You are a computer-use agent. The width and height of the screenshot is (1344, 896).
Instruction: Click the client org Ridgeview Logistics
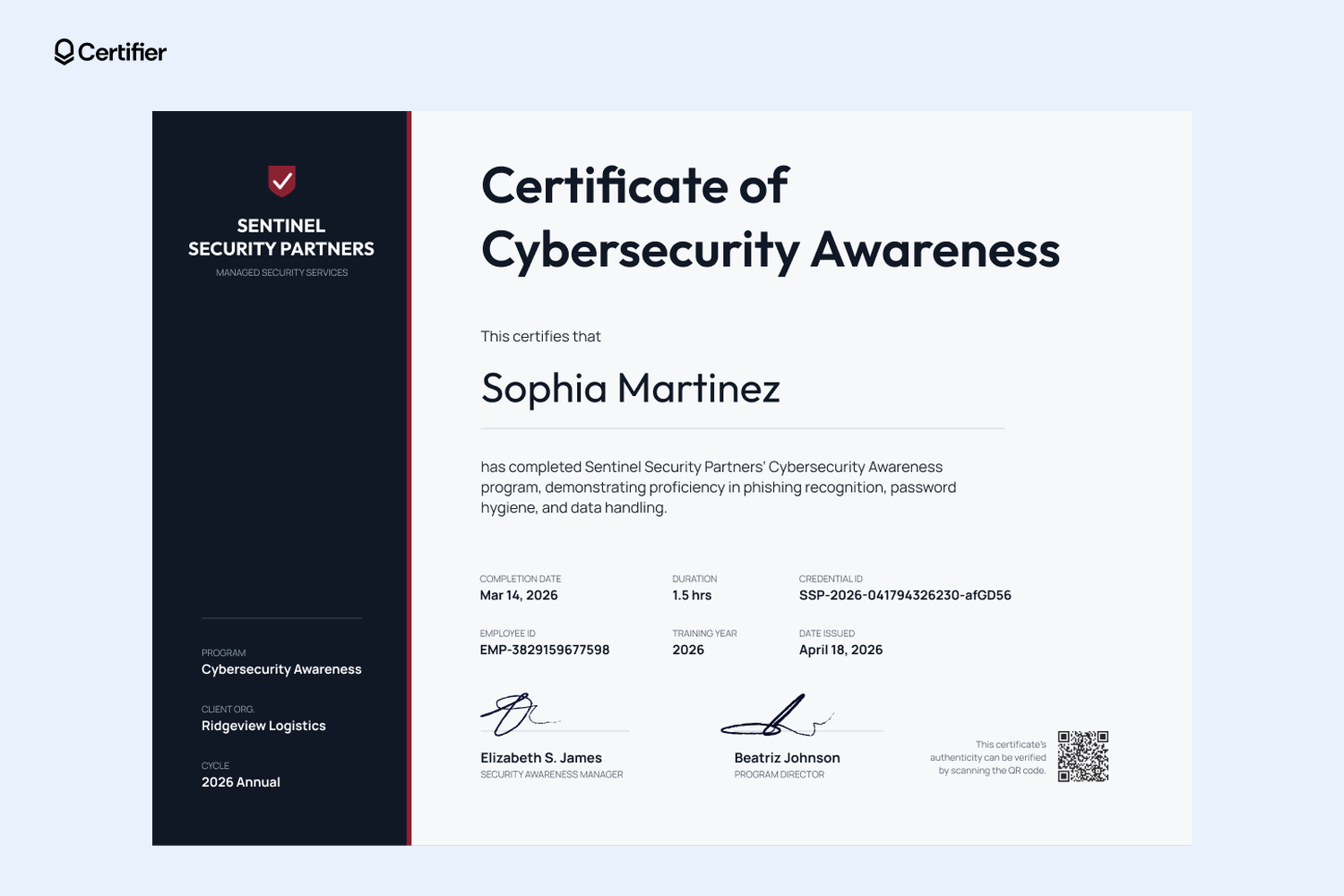click(x=263, y=726)
